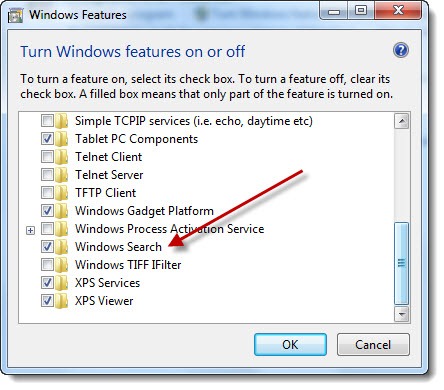The image size is (444, 390).
Task: Click the OK button
Action: coord(290,345)
